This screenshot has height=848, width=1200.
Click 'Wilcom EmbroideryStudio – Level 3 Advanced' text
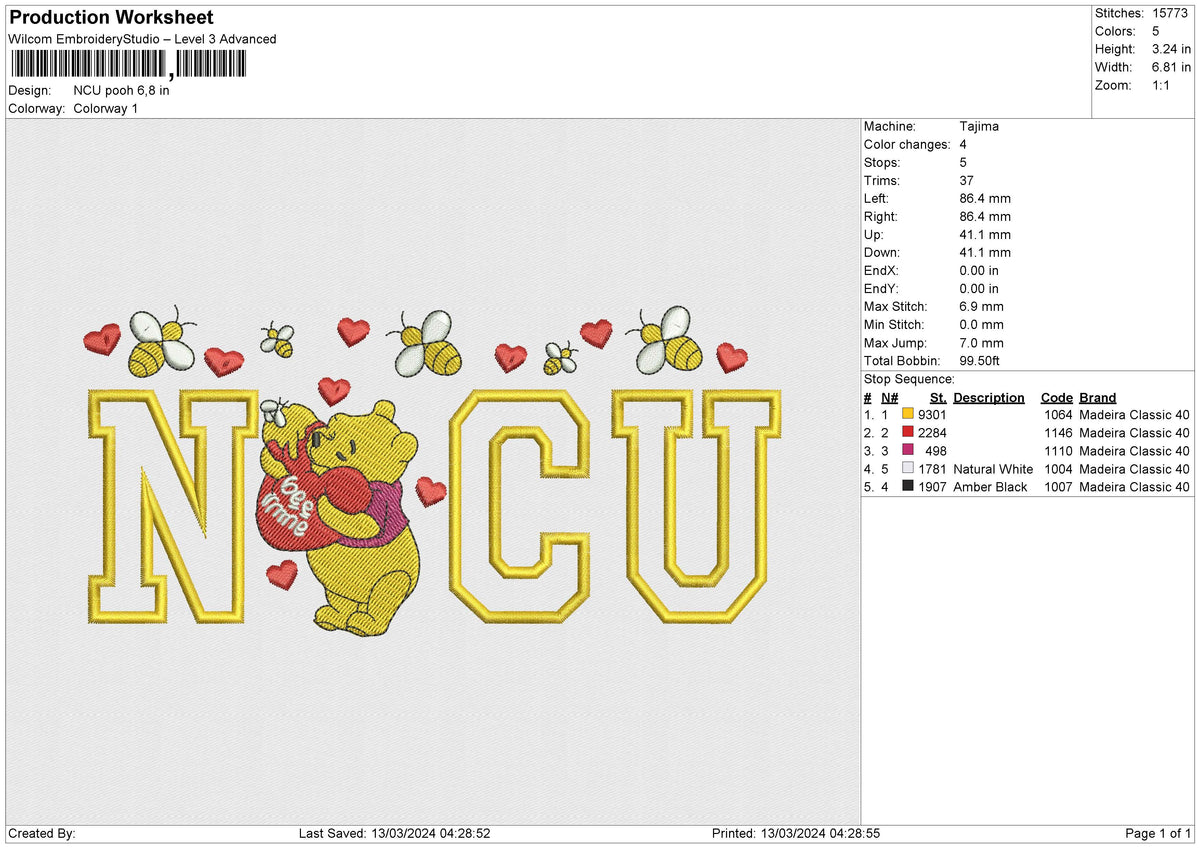point(142,39)
